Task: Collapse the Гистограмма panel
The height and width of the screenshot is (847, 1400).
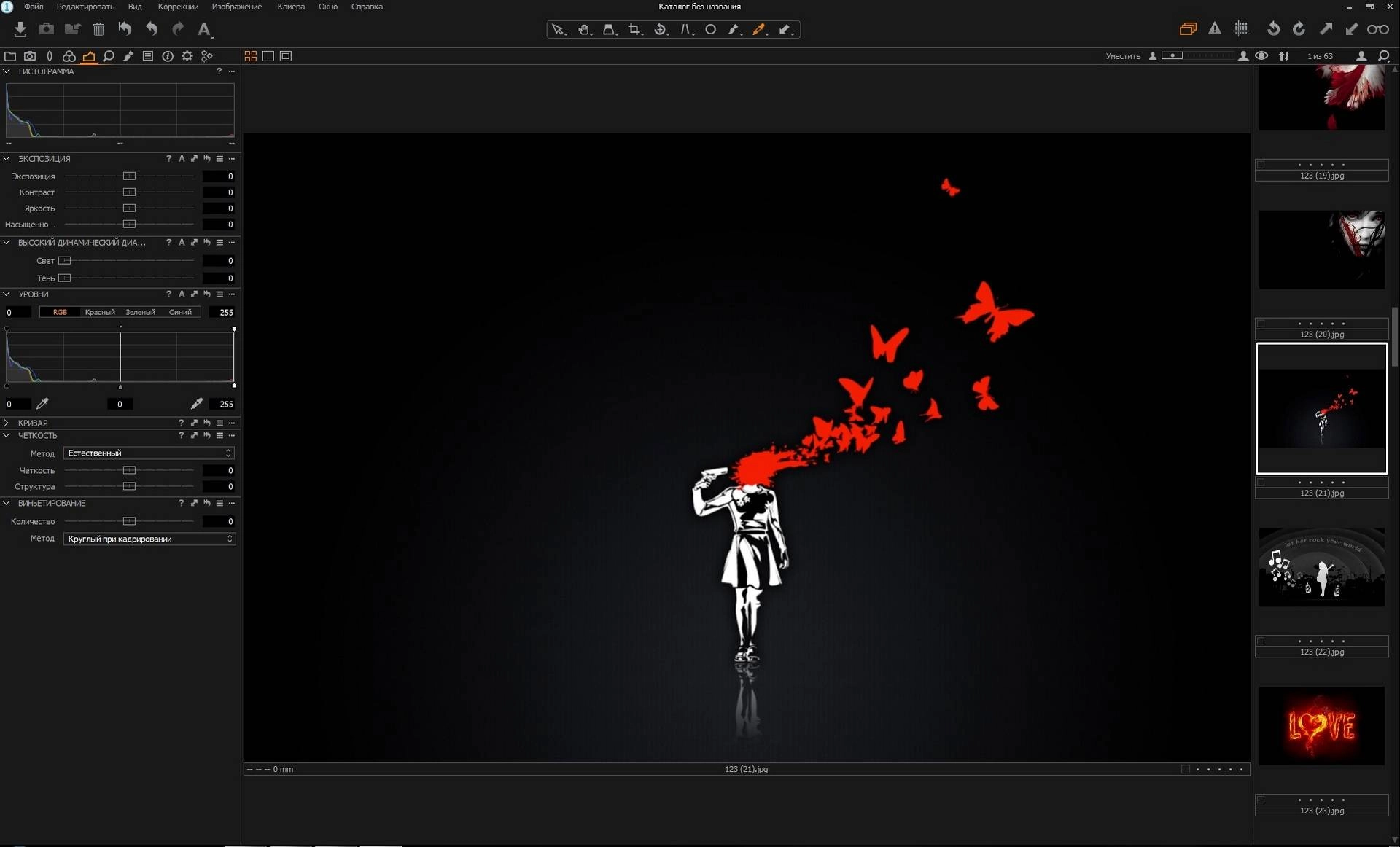Action: tap(7, 71)
